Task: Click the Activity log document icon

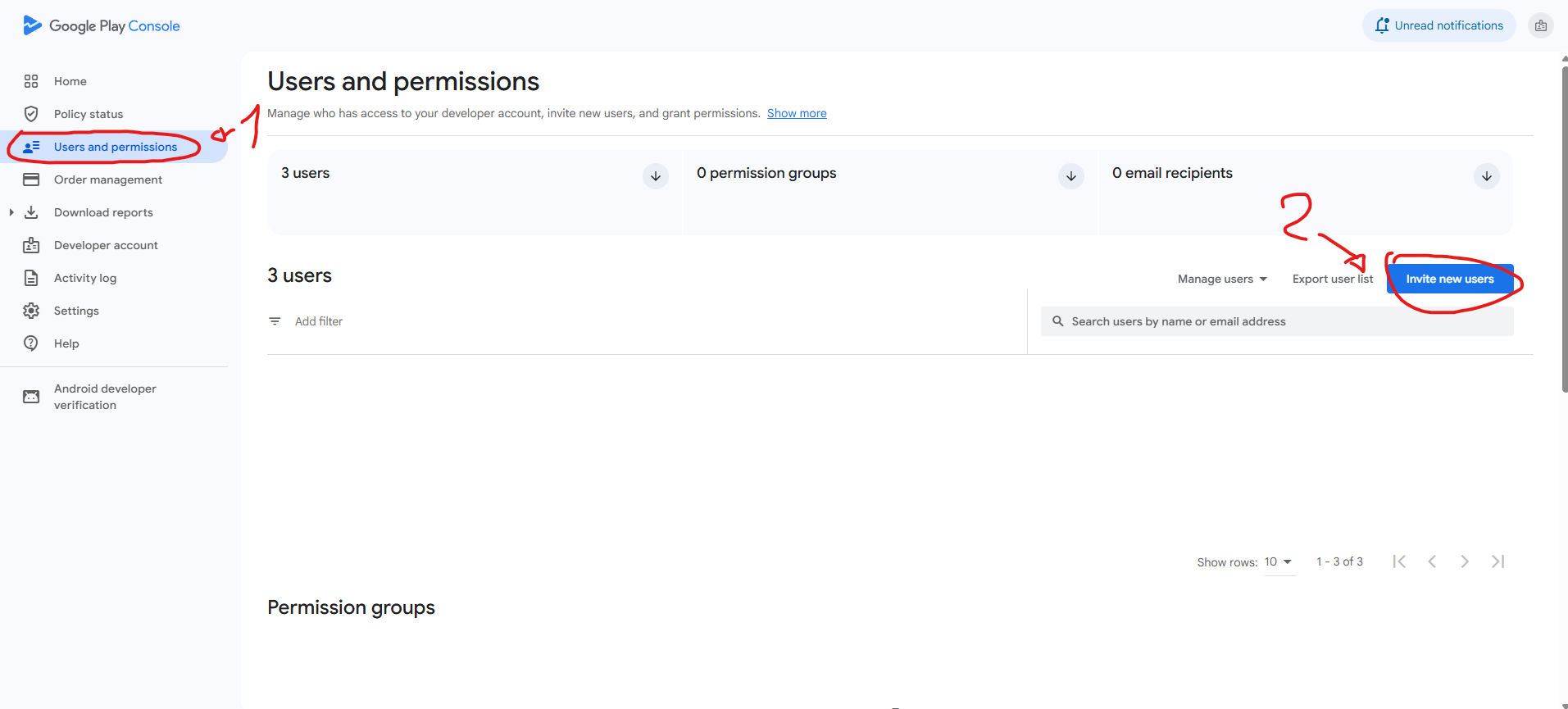Action: [31, 278]
